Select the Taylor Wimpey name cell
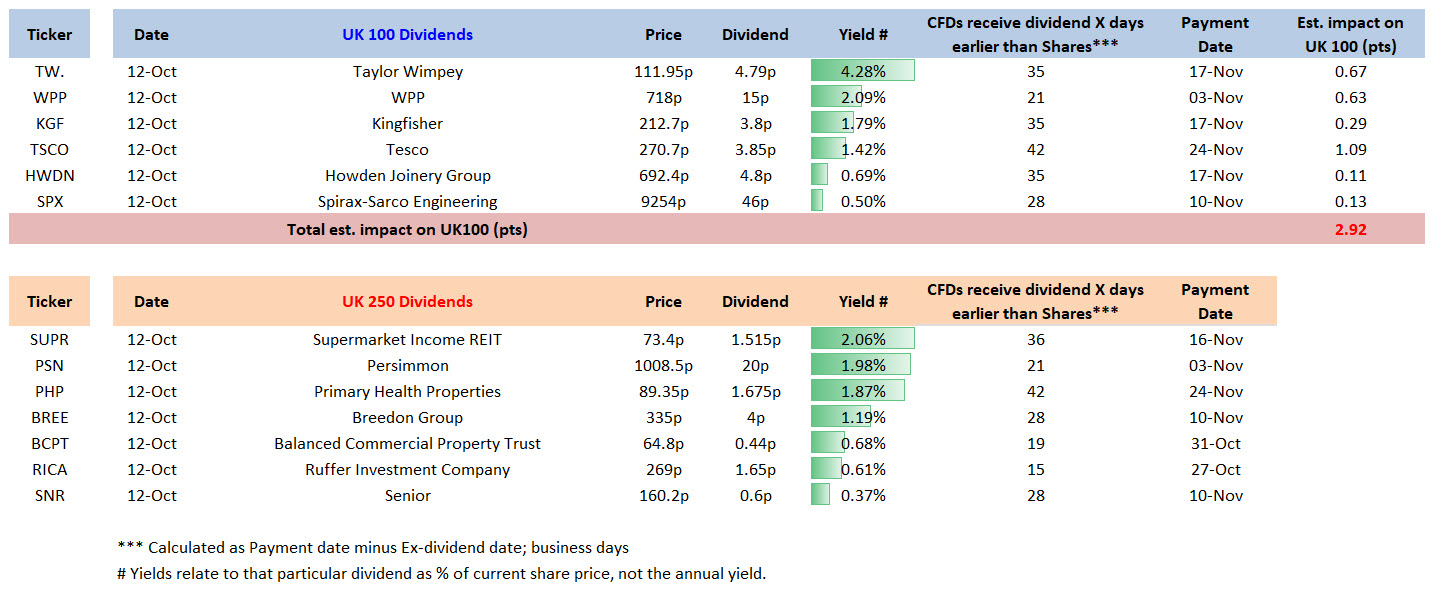The image size is (1434, 594). point(408,72)
